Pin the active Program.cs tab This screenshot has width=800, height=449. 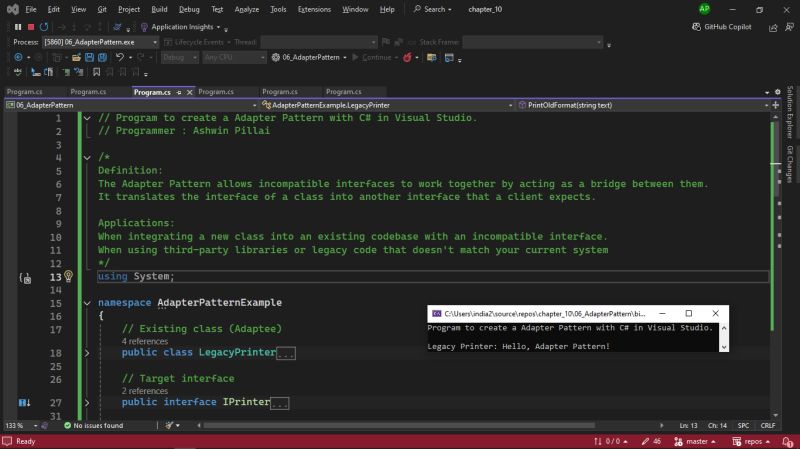click(179, 92)
